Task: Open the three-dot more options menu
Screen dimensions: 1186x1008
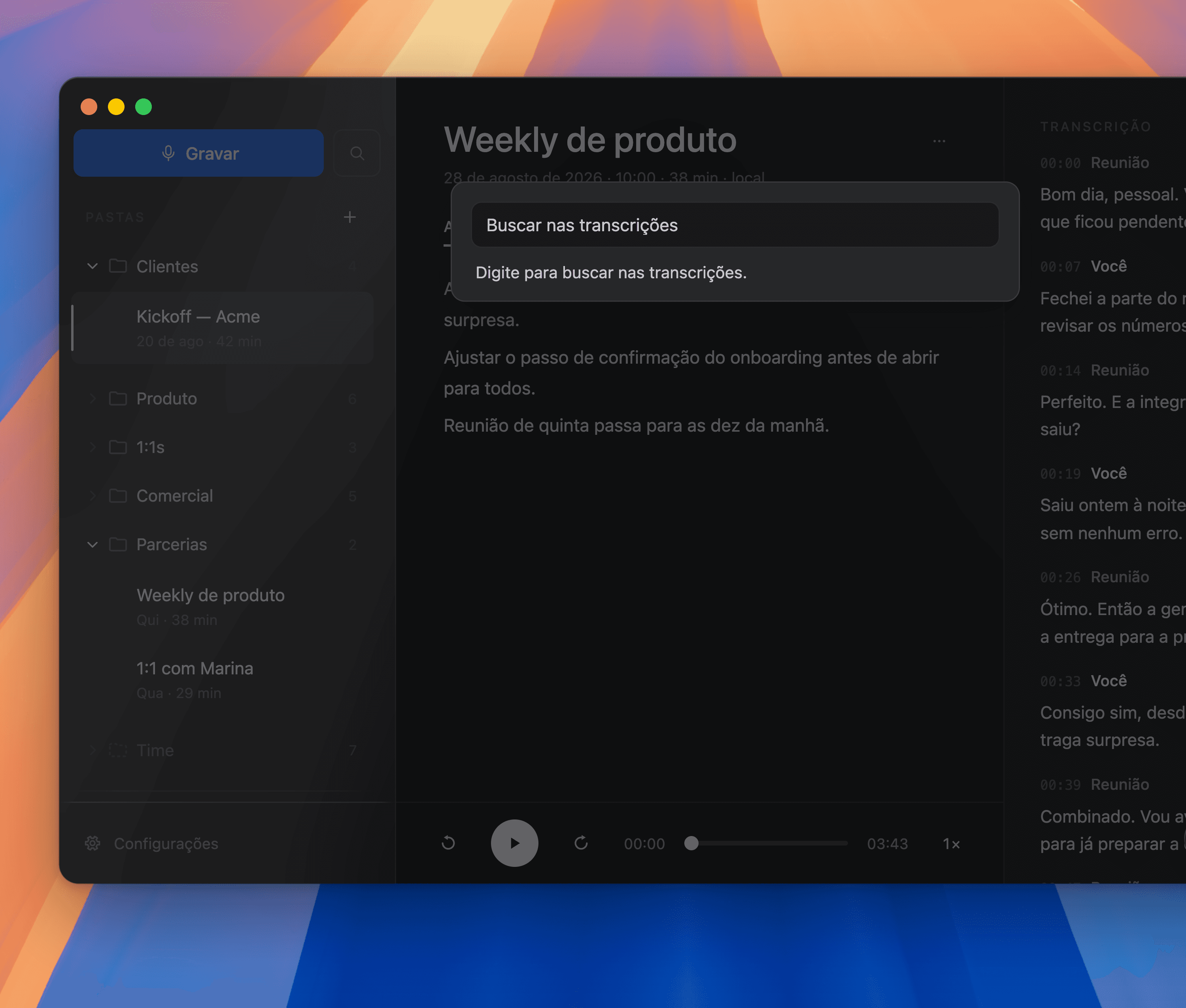Action: point(939,141)
